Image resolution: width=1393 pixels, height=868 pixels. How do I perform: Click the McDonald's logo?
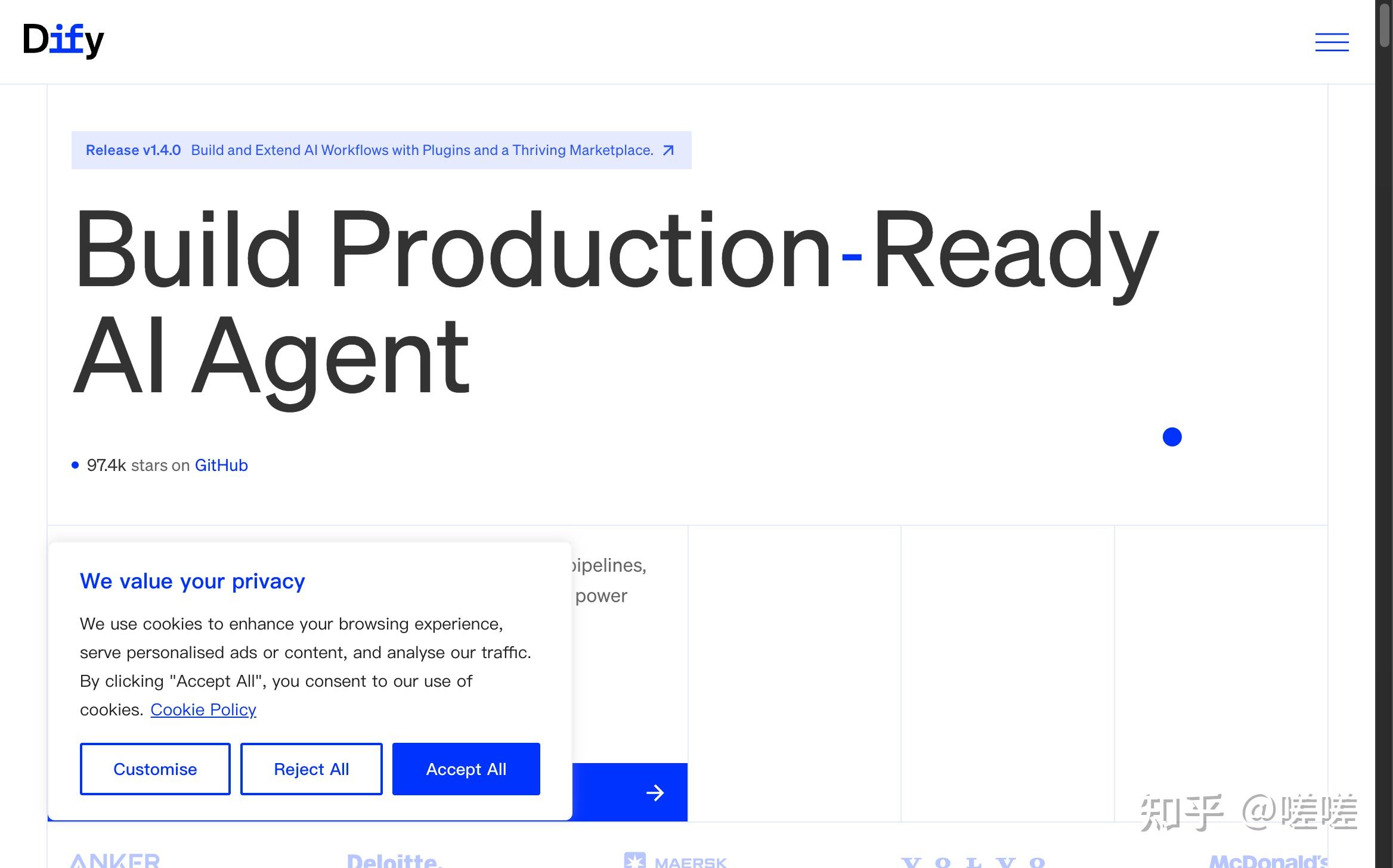[1267, 861]
